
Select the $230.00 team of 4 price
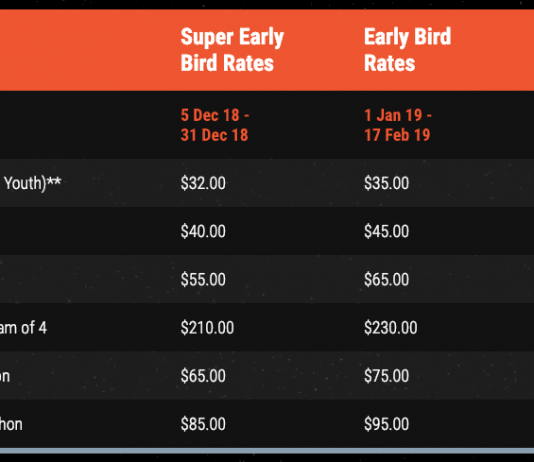pyautogui.click(x=391, y=328)
